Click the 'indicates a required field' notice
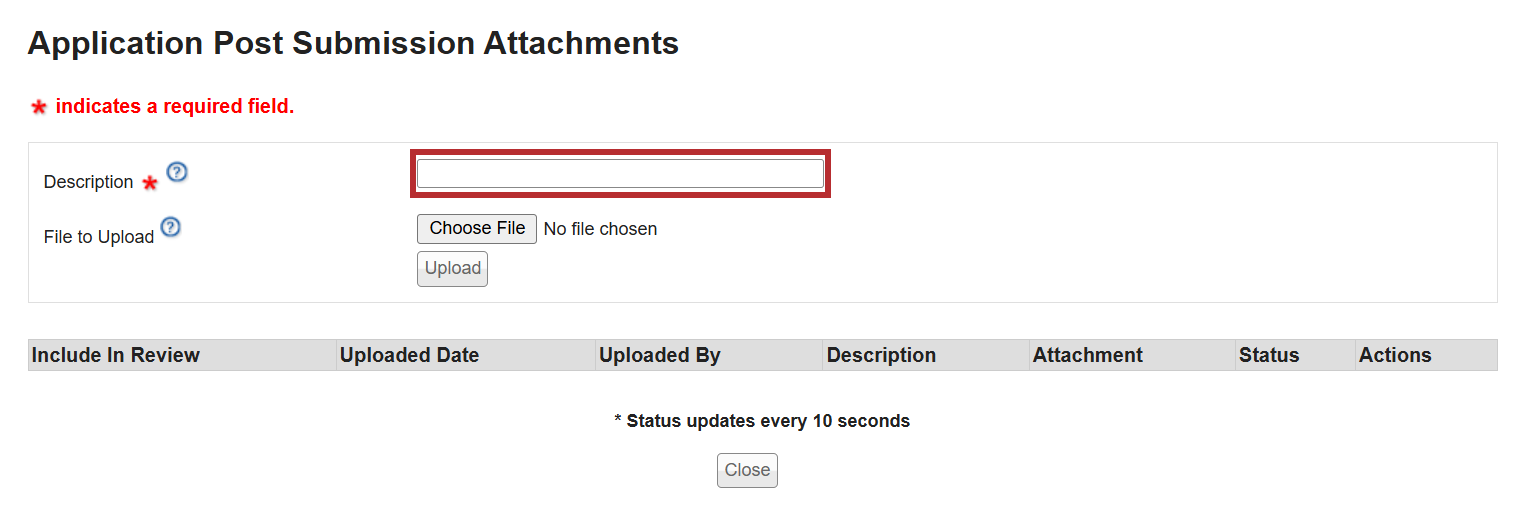 (x=175, y=106)
